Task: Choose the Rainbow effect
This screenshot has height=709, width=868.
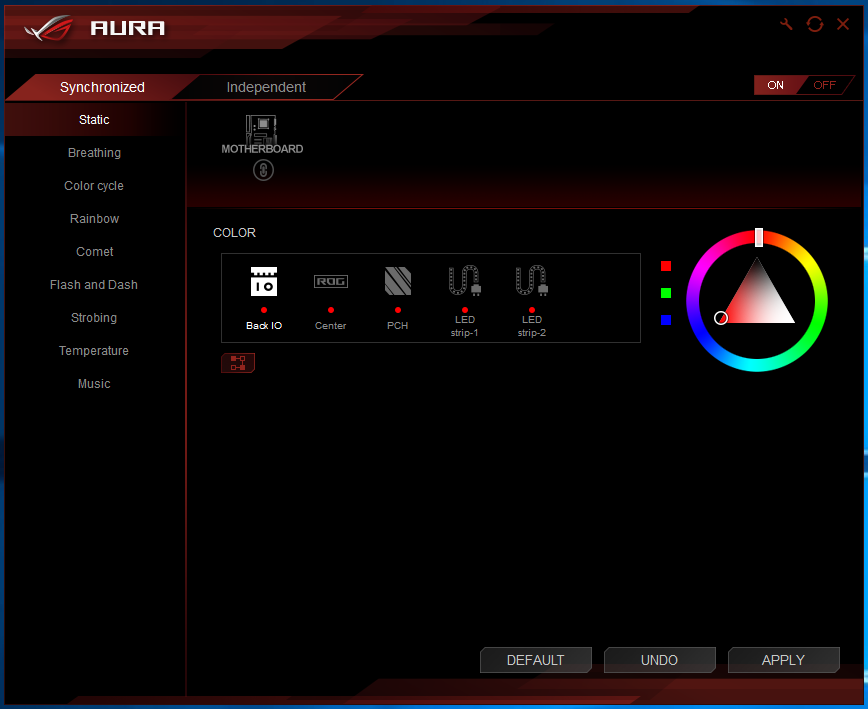Action: tap(94, 219)
